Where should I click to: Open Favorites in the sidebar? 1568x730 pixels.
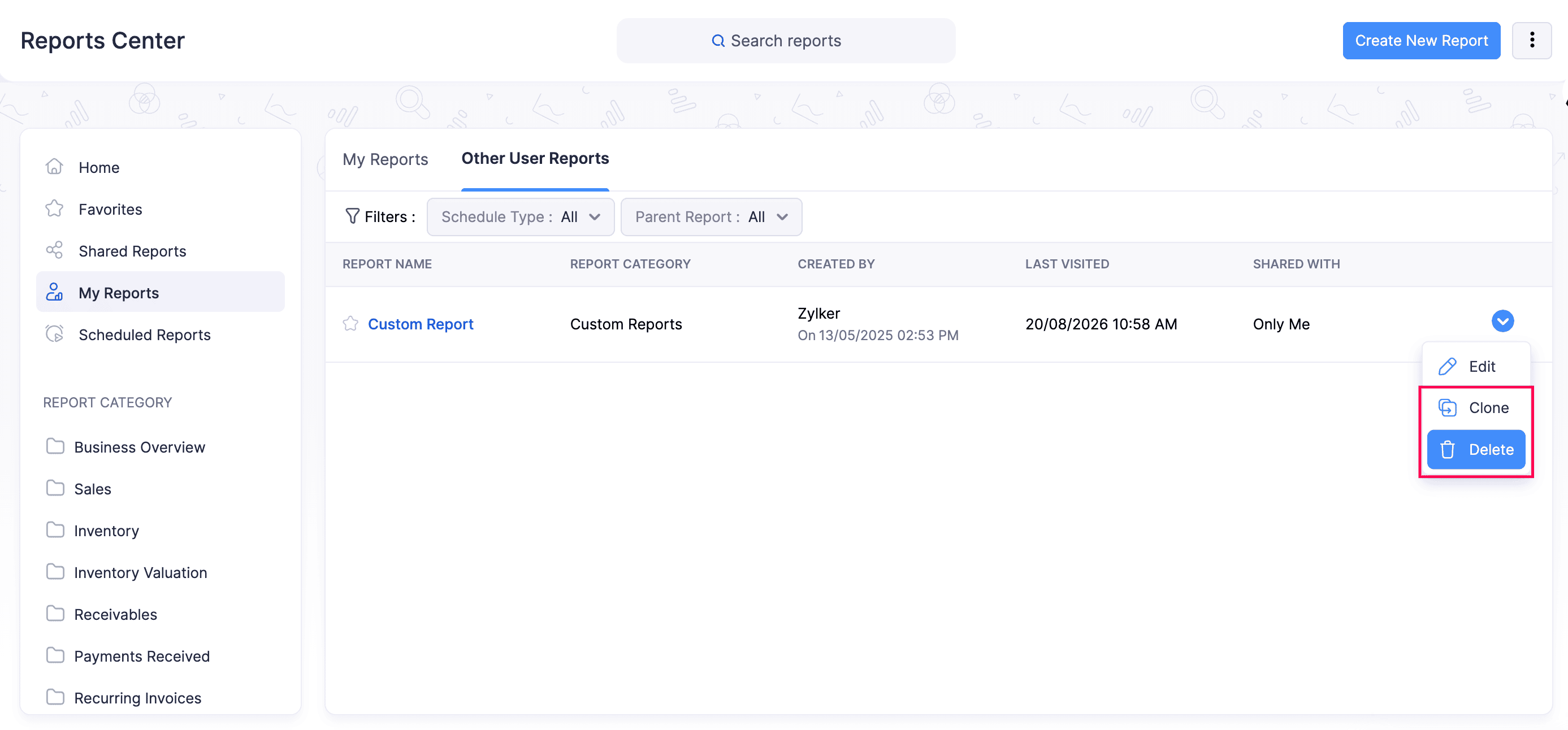pyautogui.click(x=161, y=208)
